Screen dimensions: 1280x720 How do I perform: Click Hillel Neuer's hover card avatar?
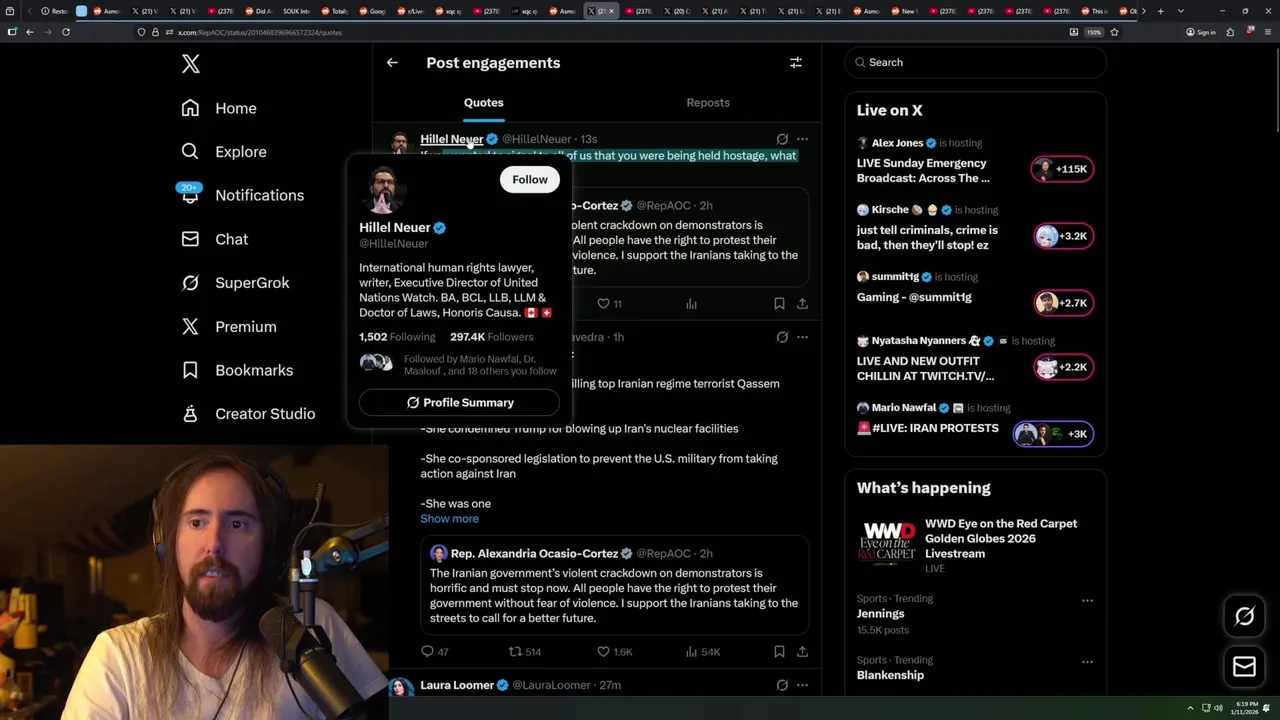[383, 190]
